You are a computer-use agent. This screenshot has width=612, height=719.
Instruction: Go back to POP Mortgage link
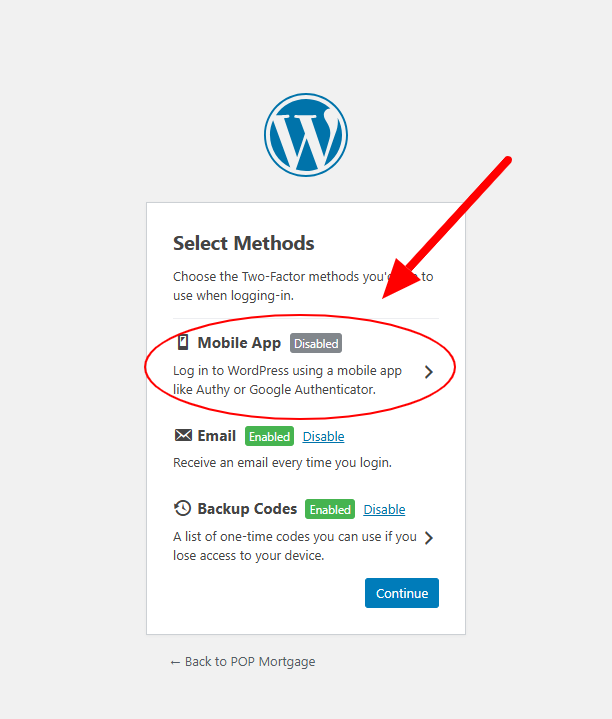click(x=243, y=662)
